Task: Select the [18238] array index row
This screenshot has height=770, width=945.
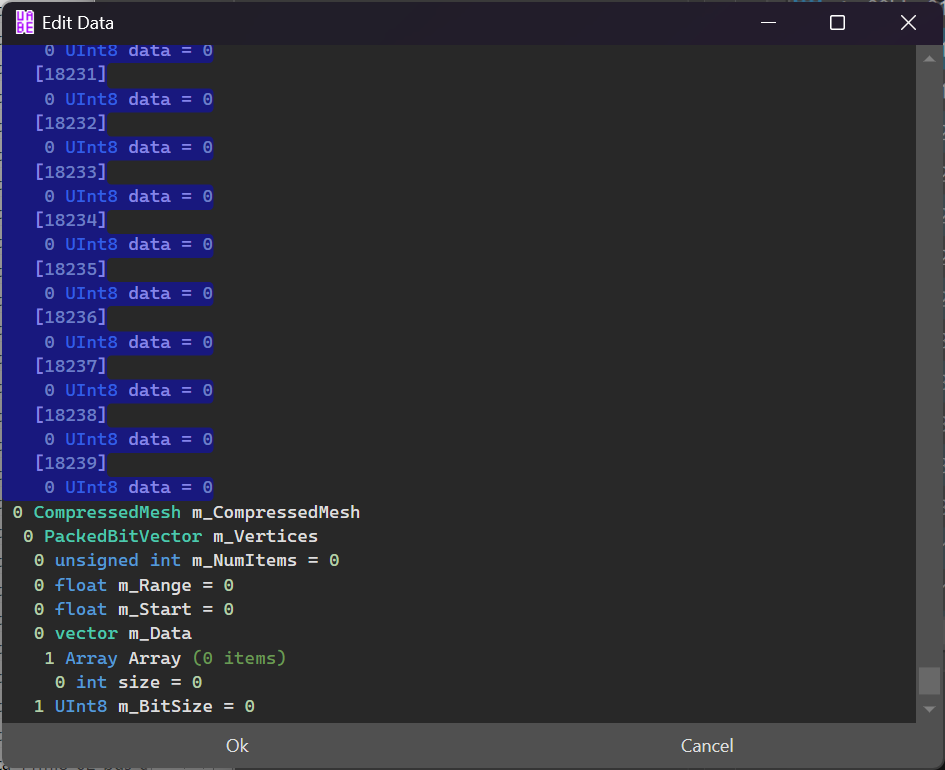Action: click(71, 415)
